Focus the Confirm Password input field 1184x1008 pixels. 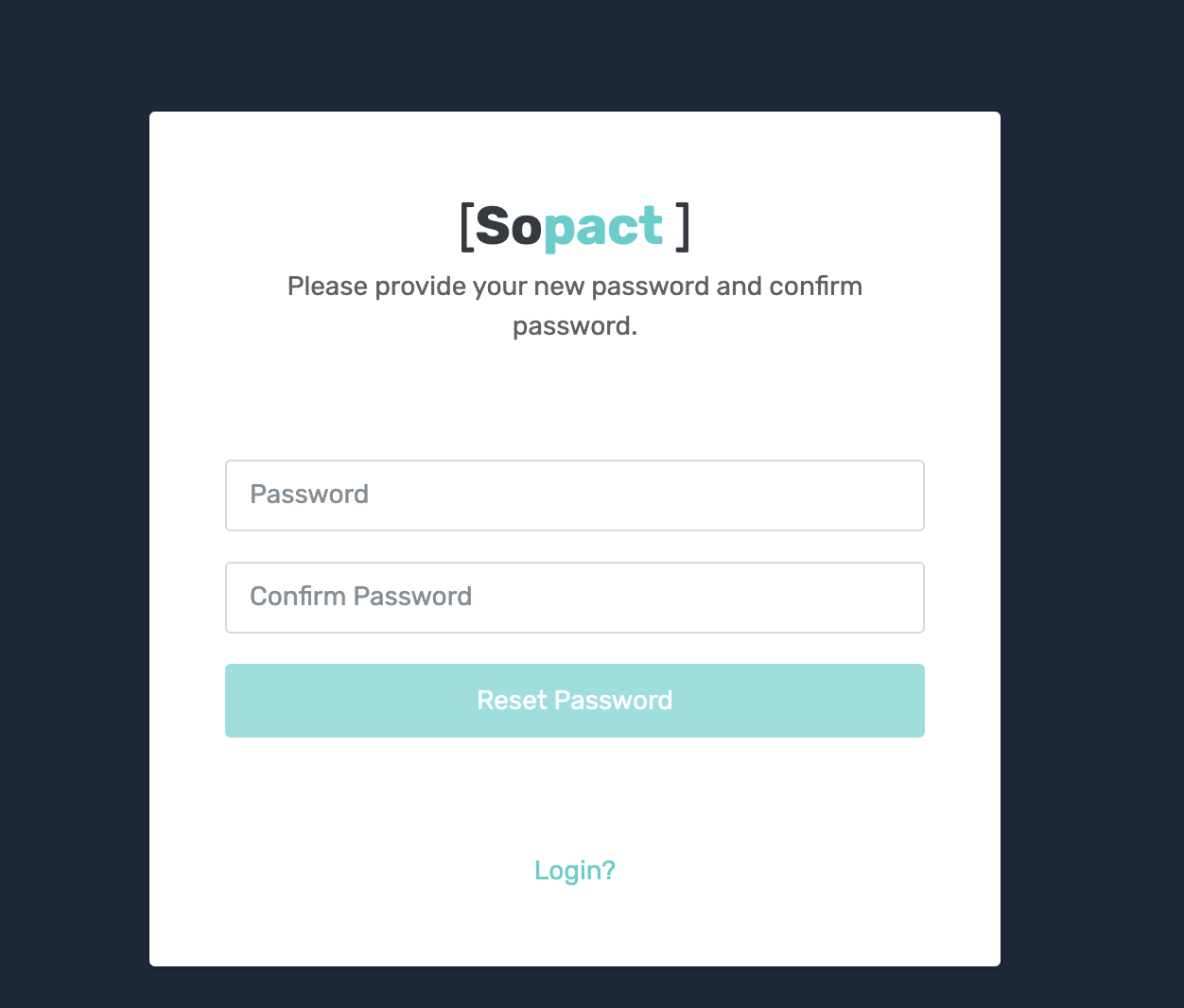pos(575,598)
